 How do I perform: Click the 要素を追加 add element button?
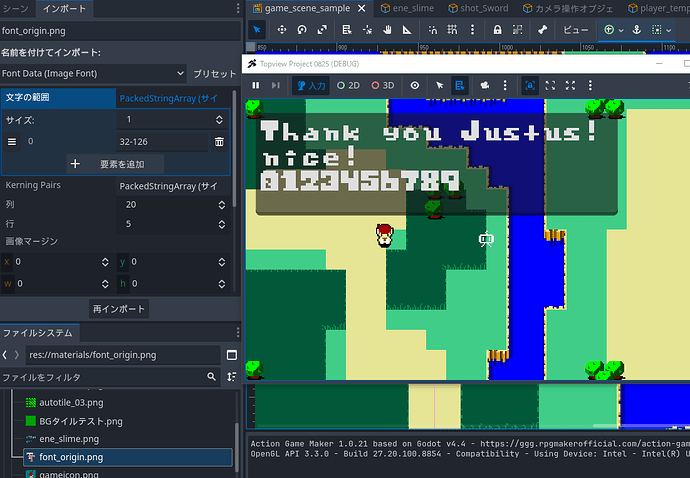point(115,164)
